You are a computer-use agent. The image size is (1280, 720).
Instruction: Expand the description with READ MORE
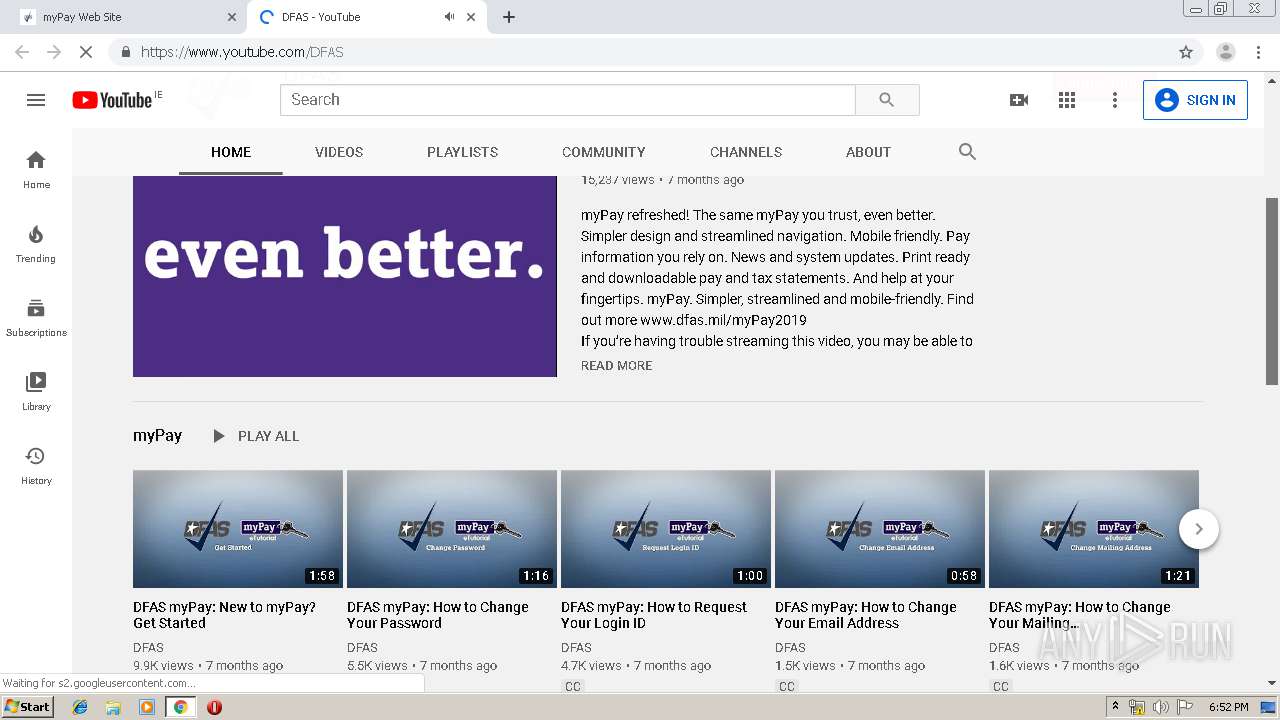coord(616,366)
